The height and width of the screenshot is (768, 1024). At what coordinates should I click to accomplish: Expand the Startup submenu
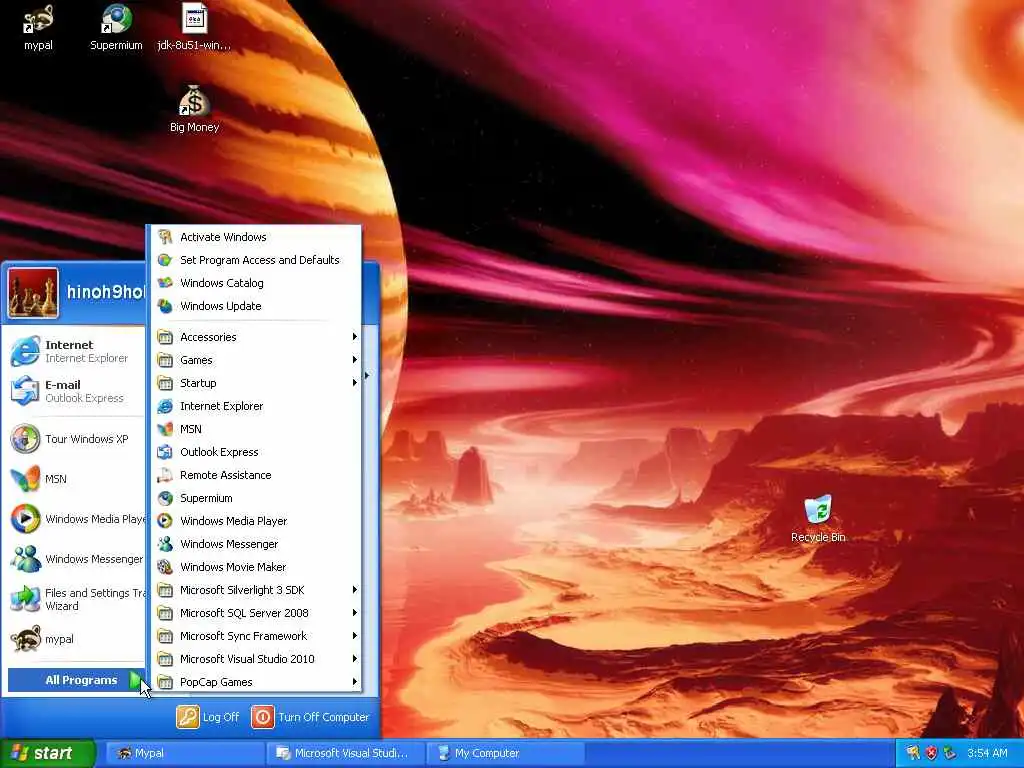pos(257,383)
